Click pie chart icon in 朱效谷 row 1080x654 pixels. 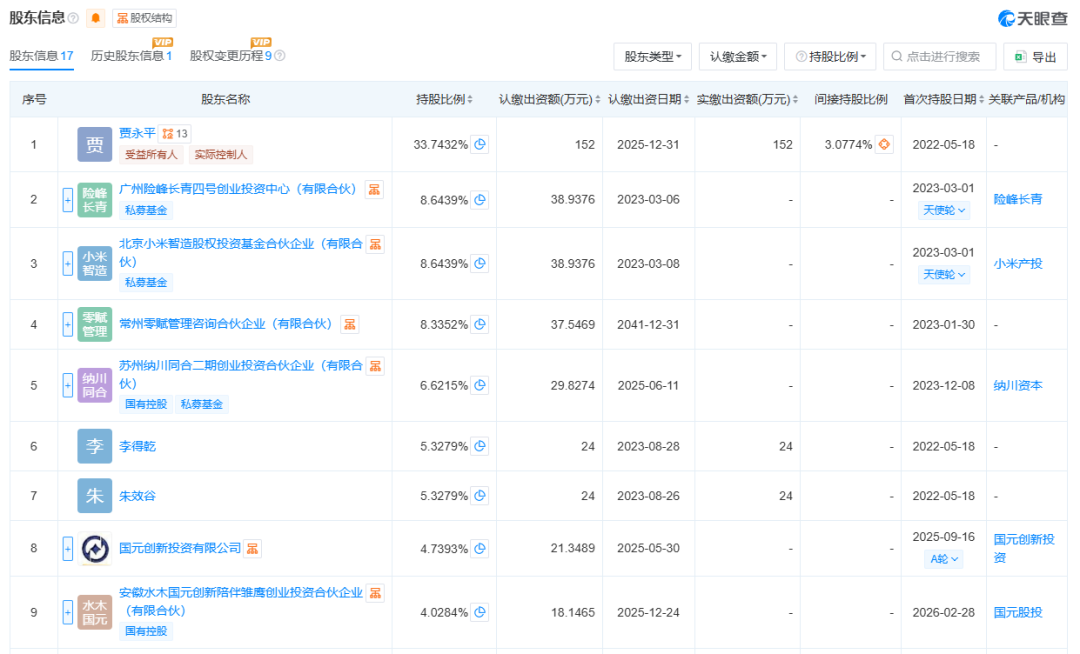(480, 496)
